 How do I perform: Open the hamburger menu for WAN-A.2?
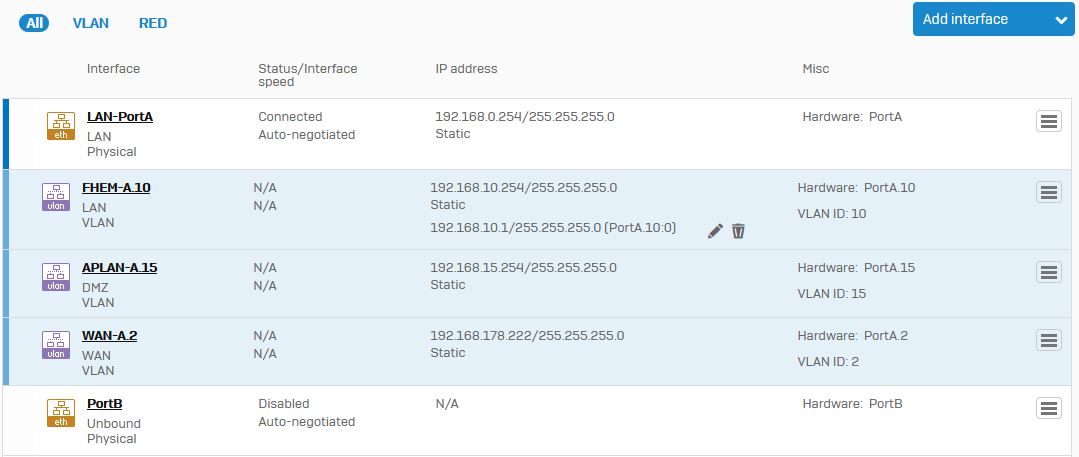click(1049, 340)
